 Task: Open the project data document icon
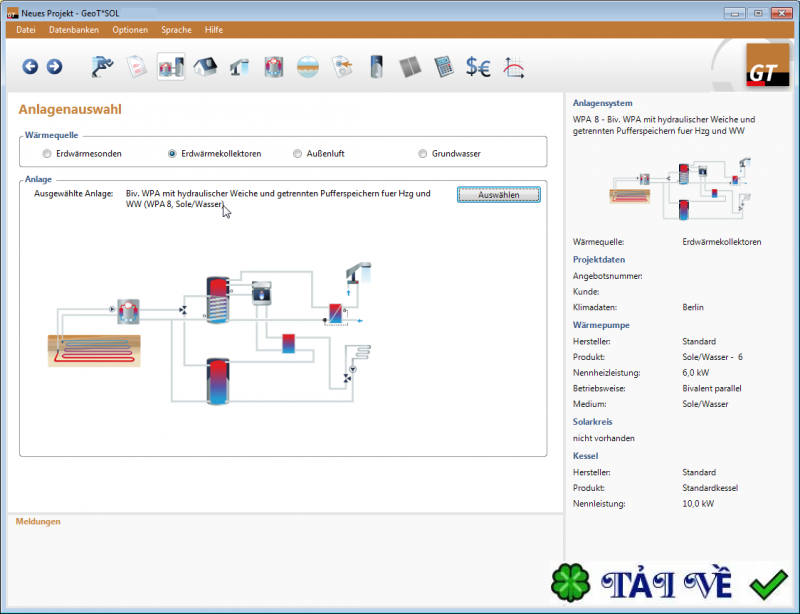coord(137,66)
